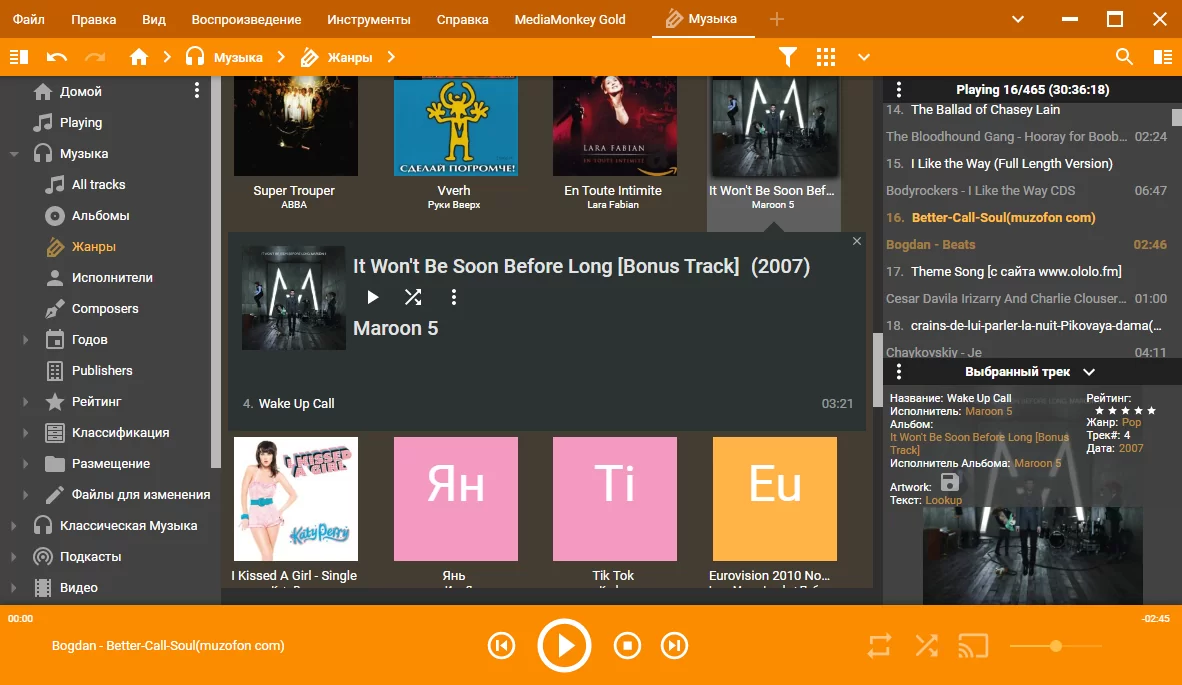This screenshot has height=685, width=1182.
Task: Open the Воспроизведение menu
Action: click(246, 19)
